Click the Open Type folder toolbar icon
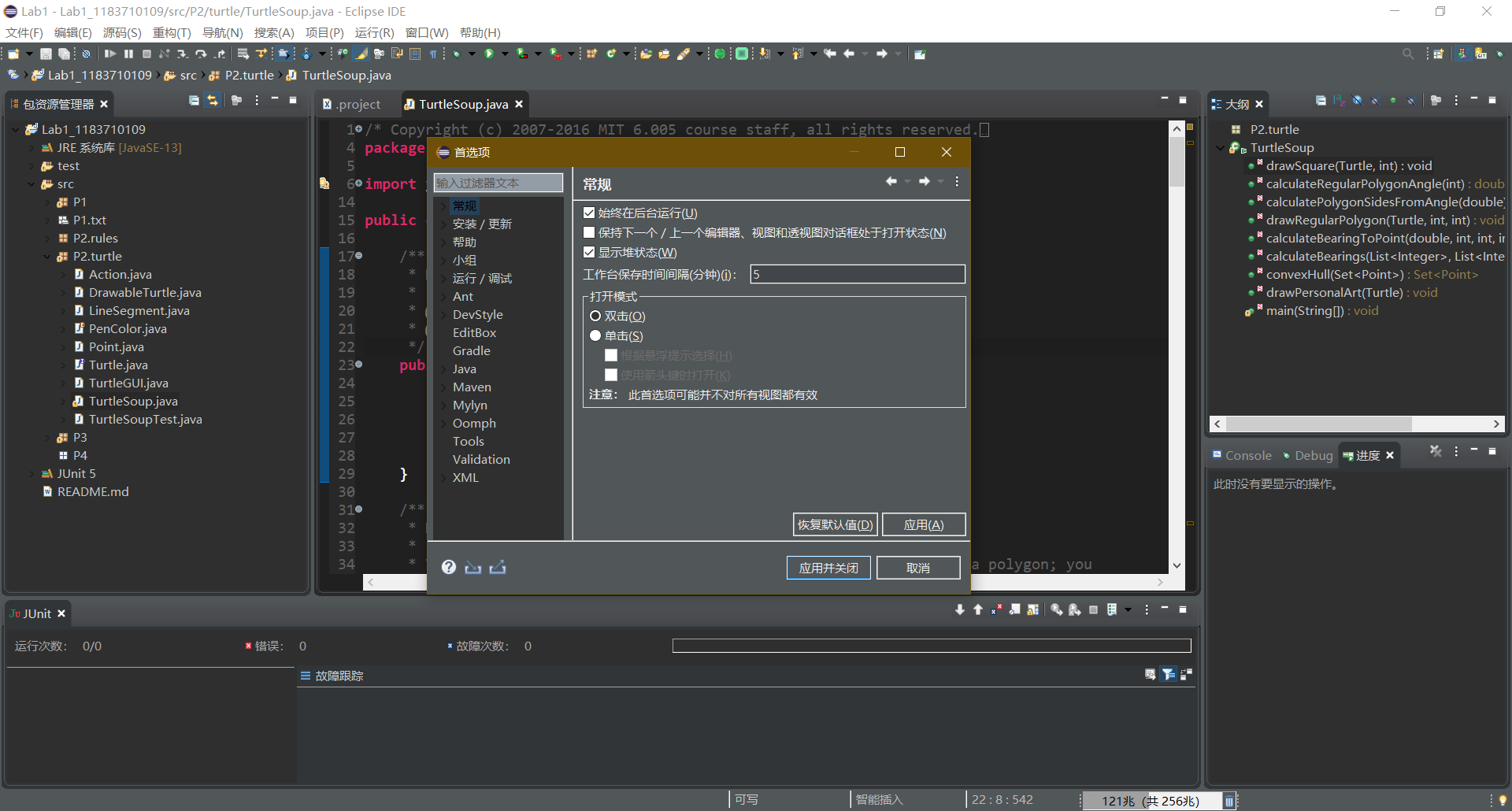The image size is (1512, 811). [646, 54]
